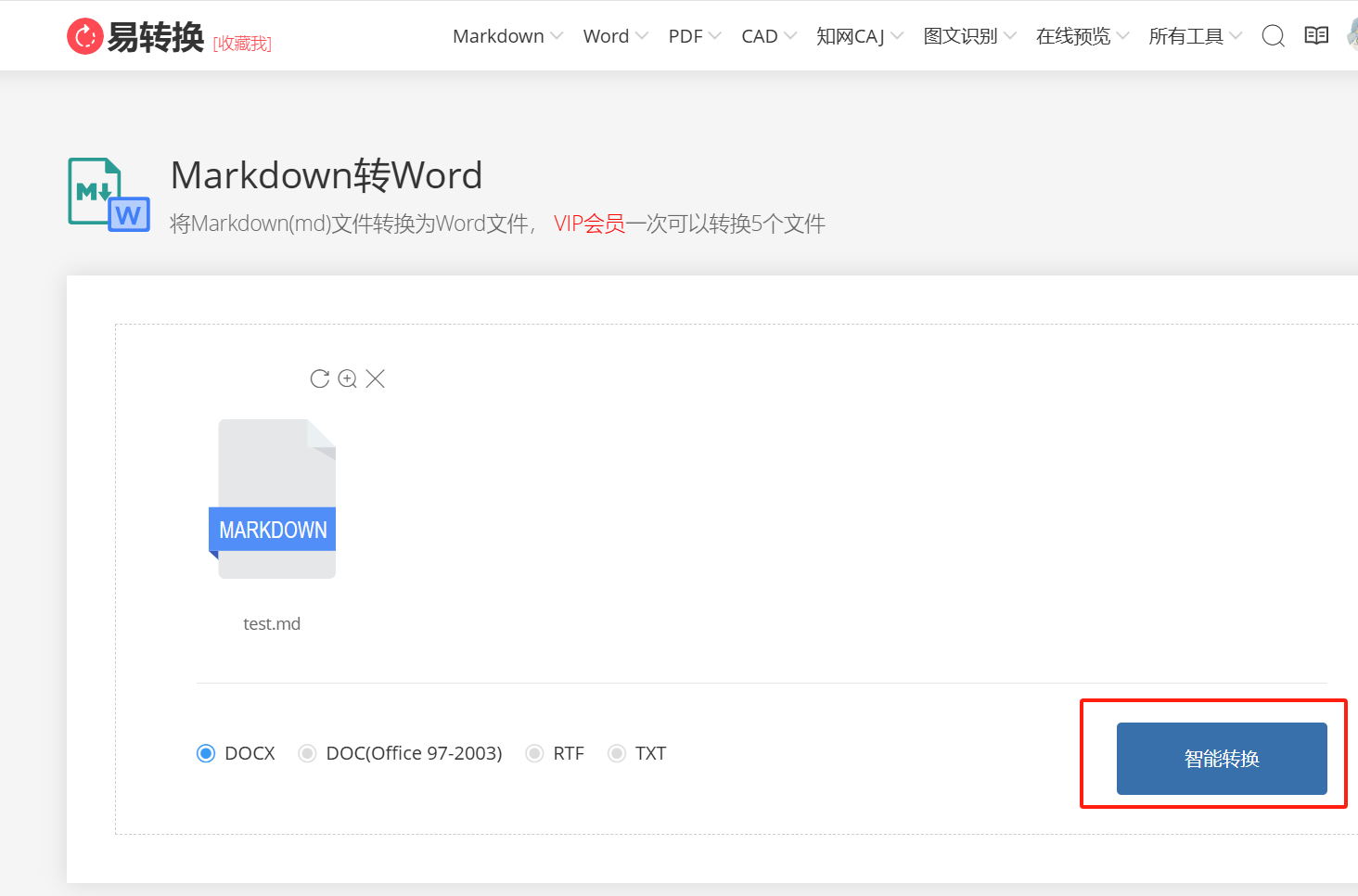This screenshot has height=896, width=1358.
Task: Remove test.md with the X icon
Action: pyautogui.click(x=375, y=378)
